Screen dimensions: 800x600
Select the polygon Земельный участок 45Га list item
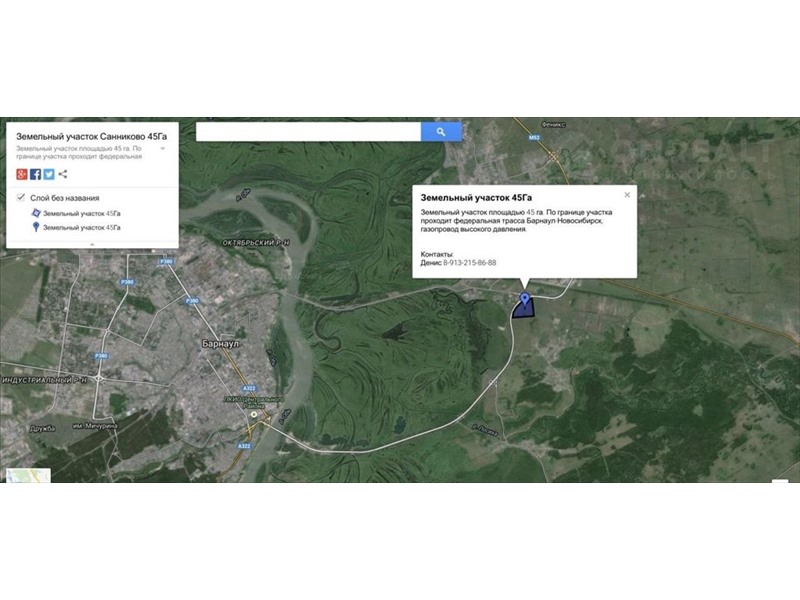click(80, 213)
